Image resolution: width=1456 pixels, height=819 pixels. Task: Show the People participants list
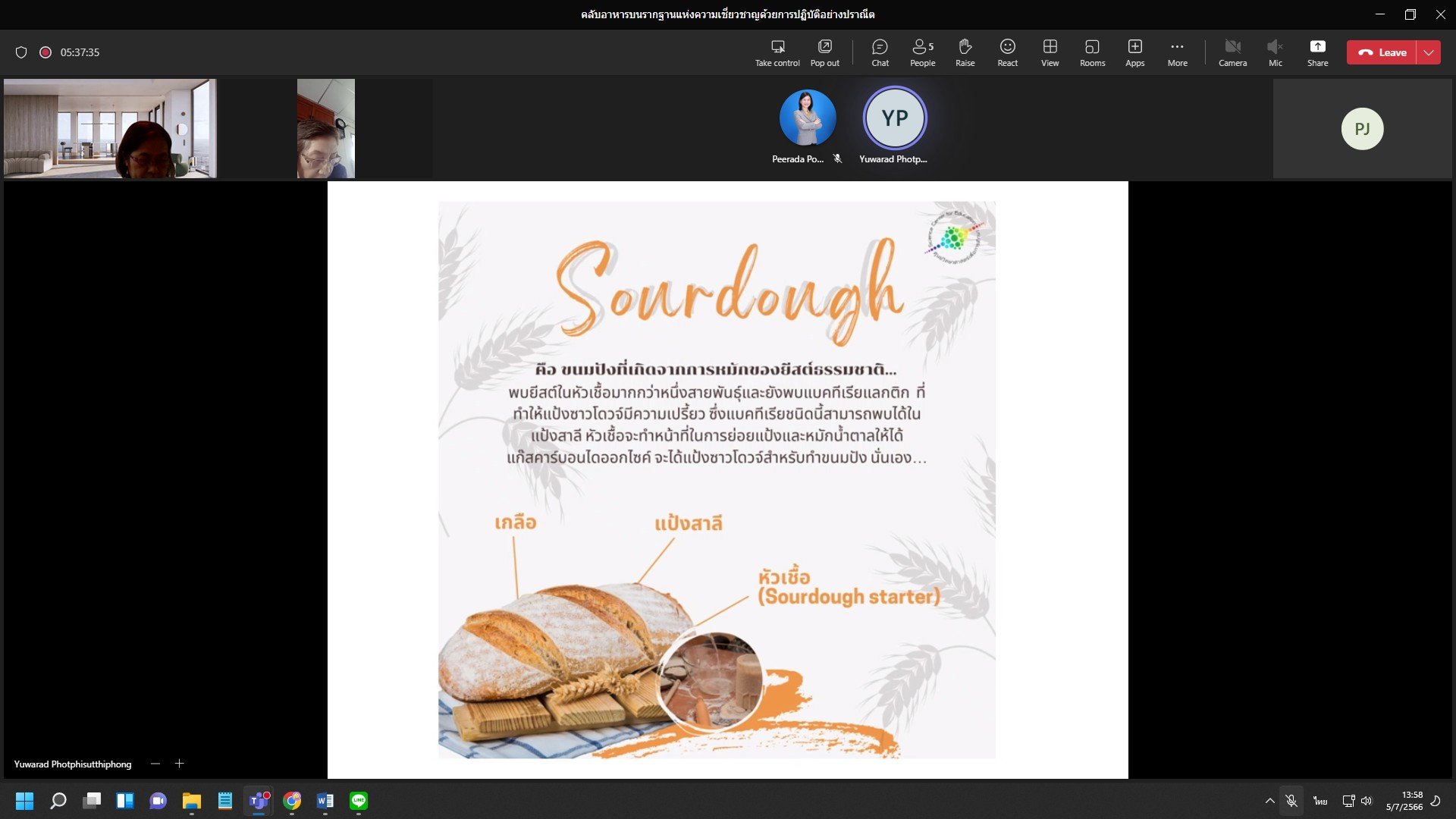[x=922, y=52]
